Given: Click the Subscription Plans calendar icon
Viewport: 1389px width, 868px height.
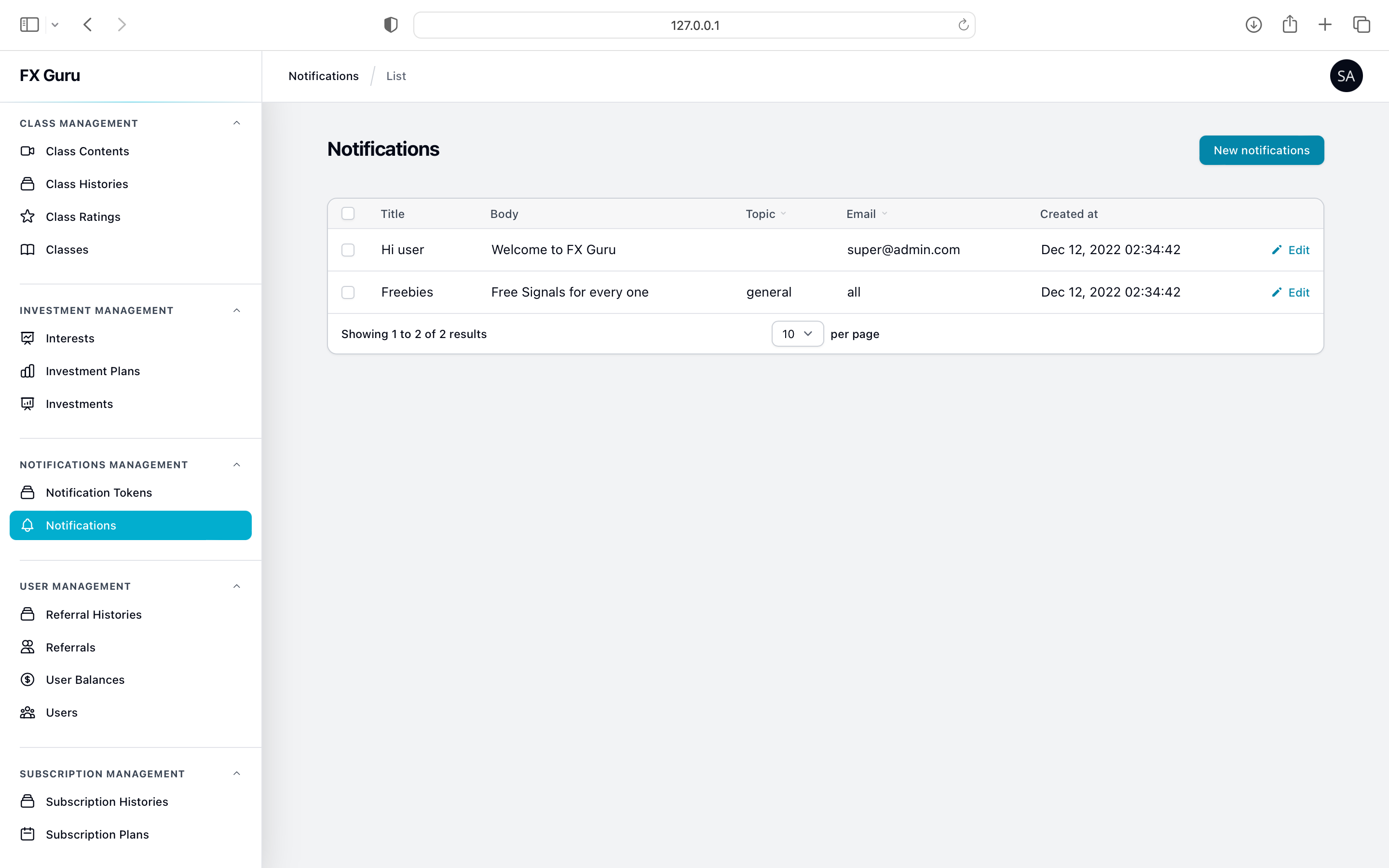Looking at the screenshot, I should pyautogui.click(x=27, y=834).
